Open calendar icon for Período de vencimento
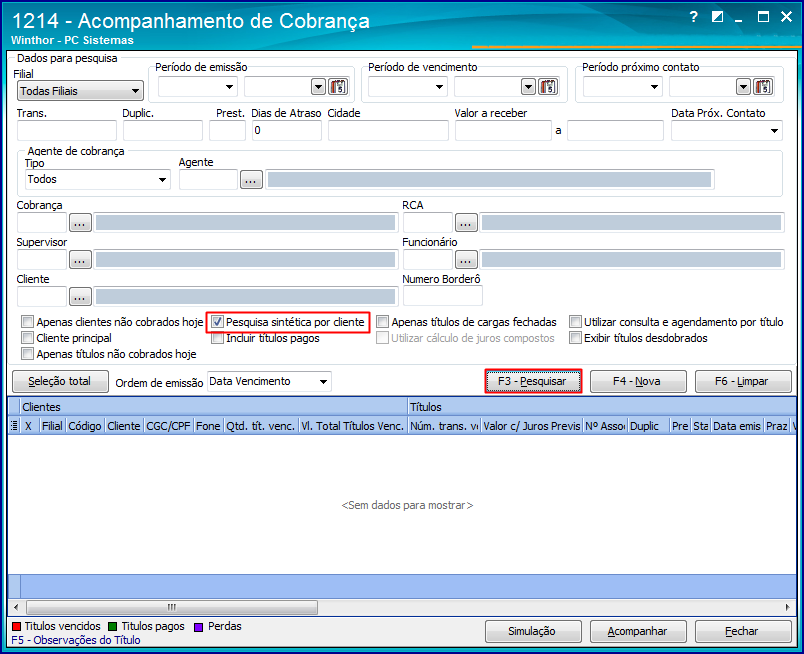Viewport: 804px width, 654px height. [x=548, y=87]
